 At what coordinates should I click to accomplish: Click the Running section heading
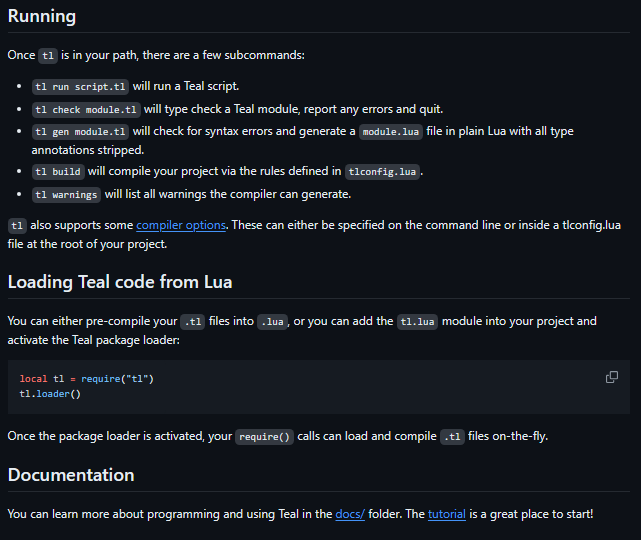(42, 17)
